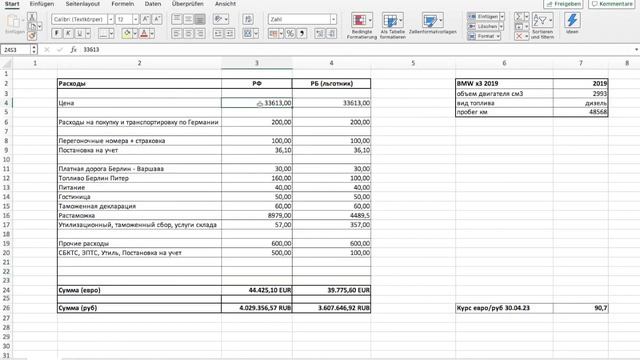Open the Zahl number format dropdown
Screen dimensions: 640x360
[x=333, y=19]
